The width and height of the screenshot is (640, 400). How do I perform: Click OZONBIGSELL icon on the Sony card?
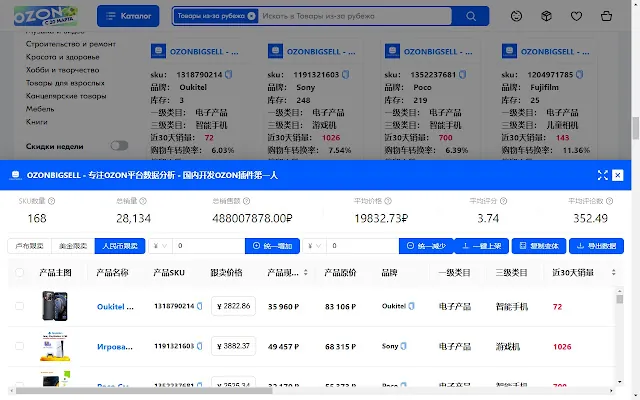(x=276, y=51)
